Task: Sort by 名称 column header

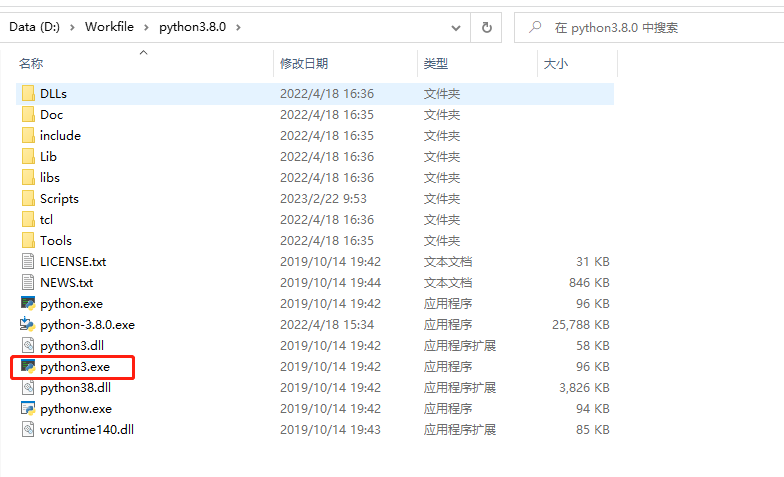Action: pyautogui.click(x=30, y=64)
